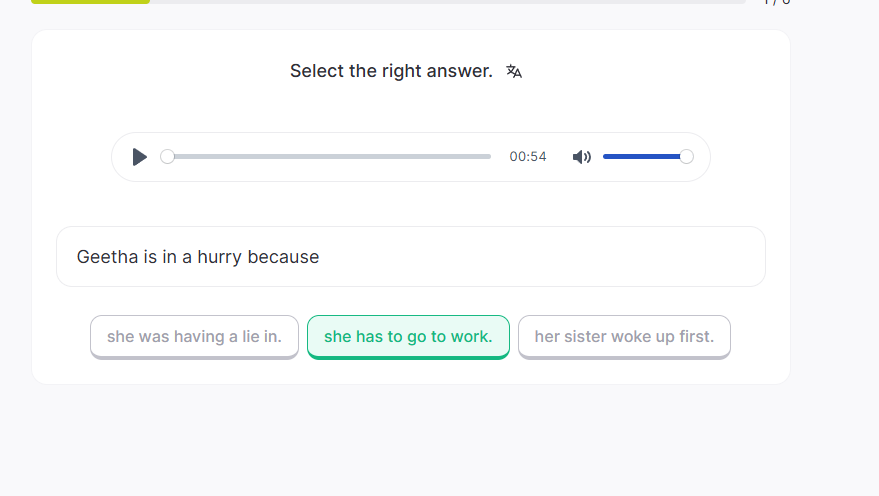879x496 pixels.
Task: Seek to the middle of the audio track
Action: click(329, 157)
